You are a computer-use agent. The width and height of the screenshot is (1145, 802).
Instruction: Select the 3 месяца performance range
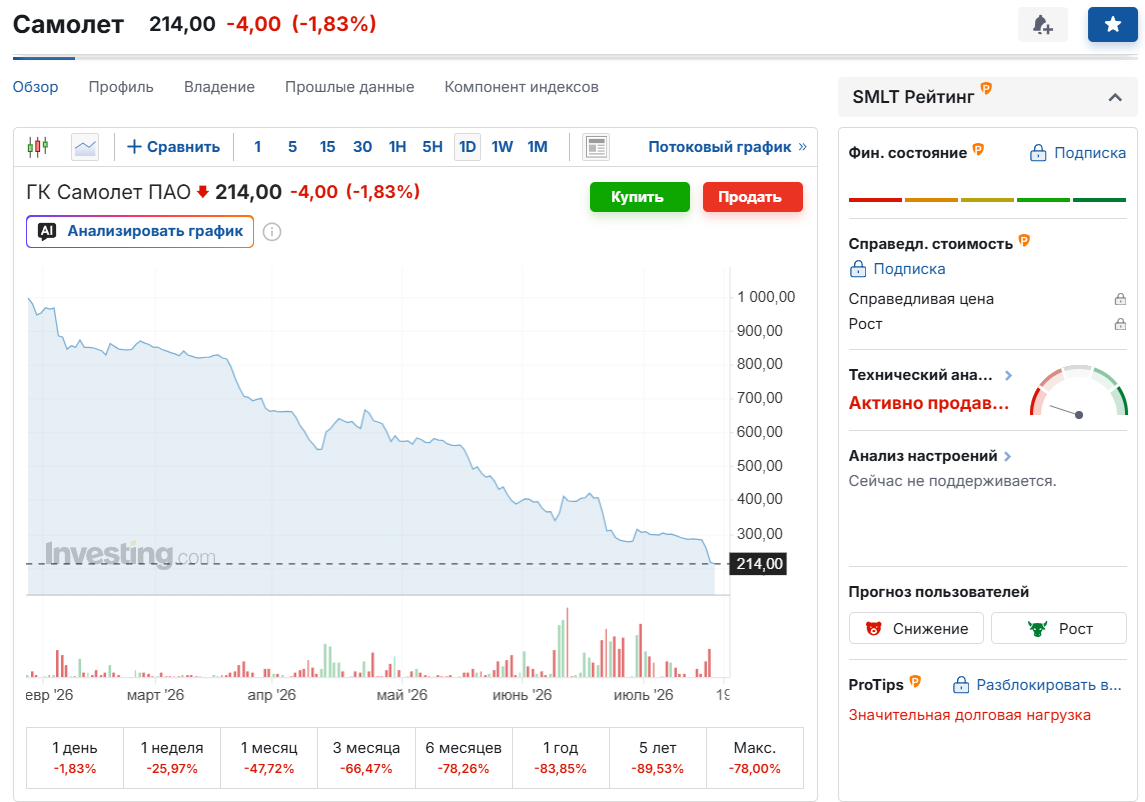[x=366, y=757]
